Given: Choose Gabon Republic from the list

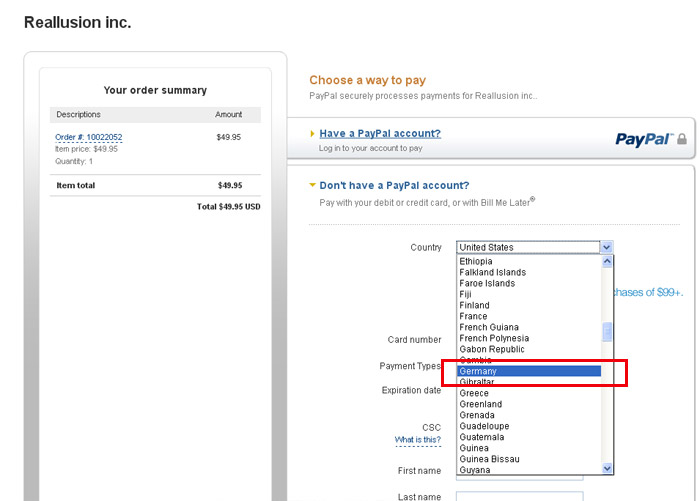Looking at the screenshot, I should pyautogui.click(x=529, y=349).
